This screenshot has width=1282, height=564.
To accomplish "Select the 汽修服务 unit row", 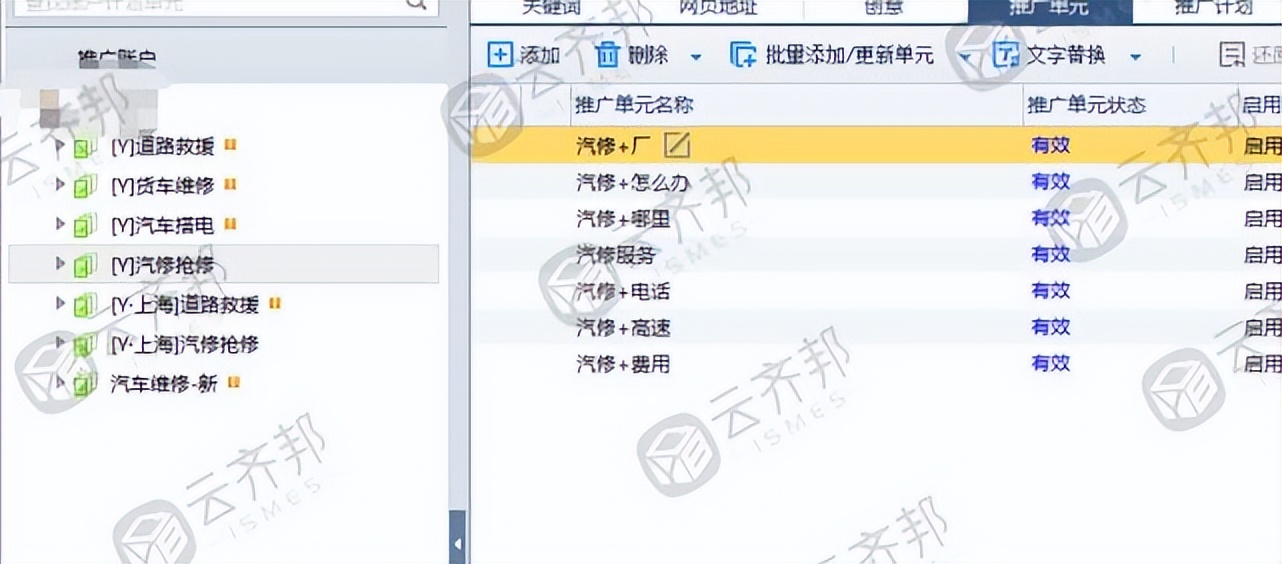I will (x=876, y=255).
